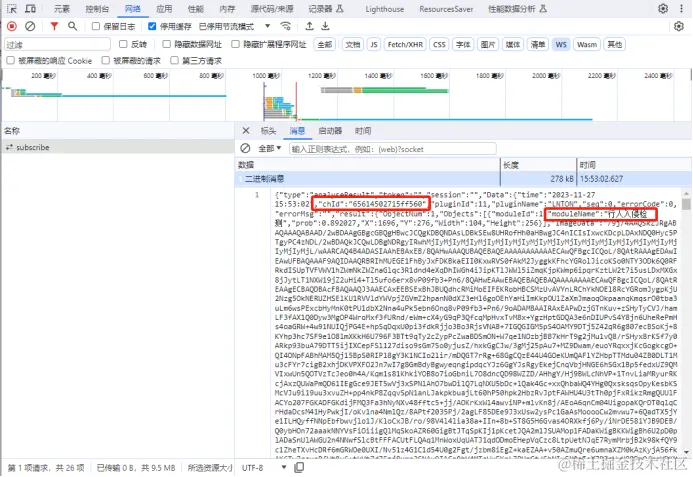Open the throttling mode dropdown

coord(234,27)
